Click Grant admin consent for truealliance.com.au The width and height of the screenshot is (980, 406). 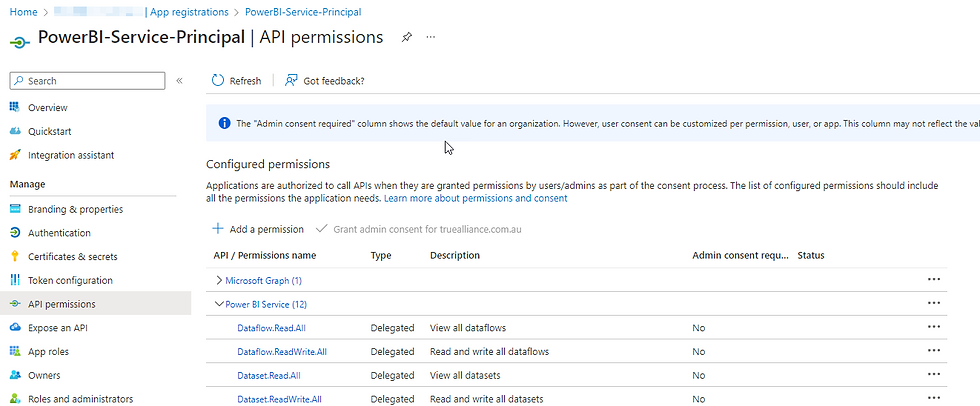419,229
